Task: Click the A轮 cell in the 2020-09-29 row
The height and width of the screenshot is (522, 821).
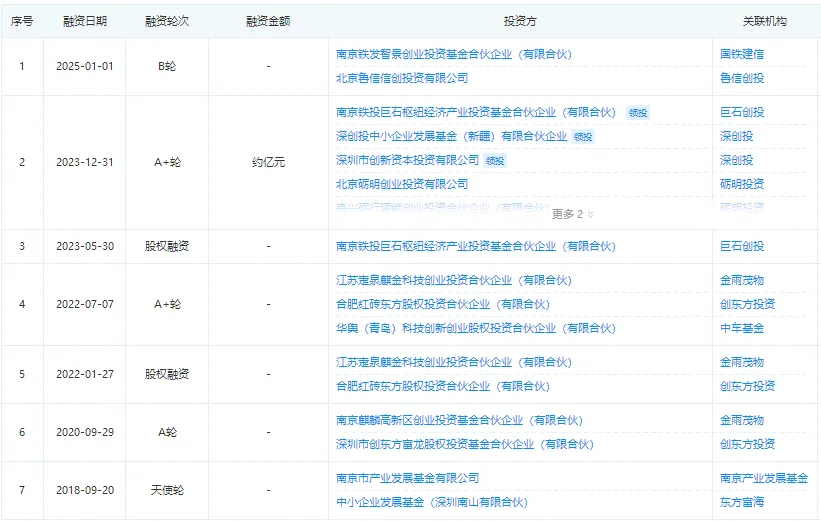Action: click(167, 432)
